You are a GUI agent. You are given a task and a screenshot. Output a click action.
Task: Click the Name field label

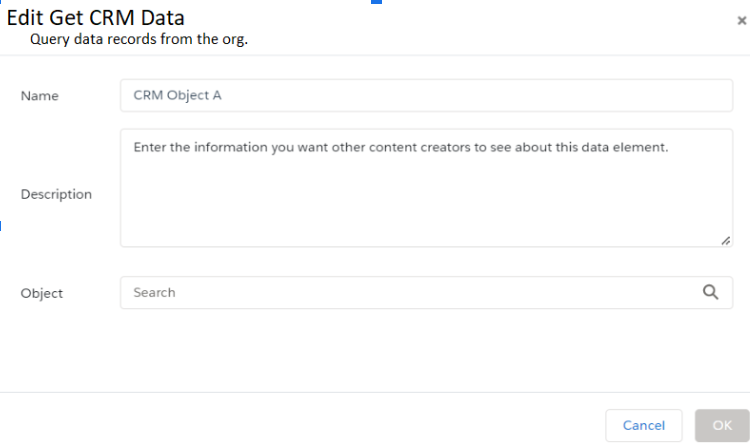point(39,96)
